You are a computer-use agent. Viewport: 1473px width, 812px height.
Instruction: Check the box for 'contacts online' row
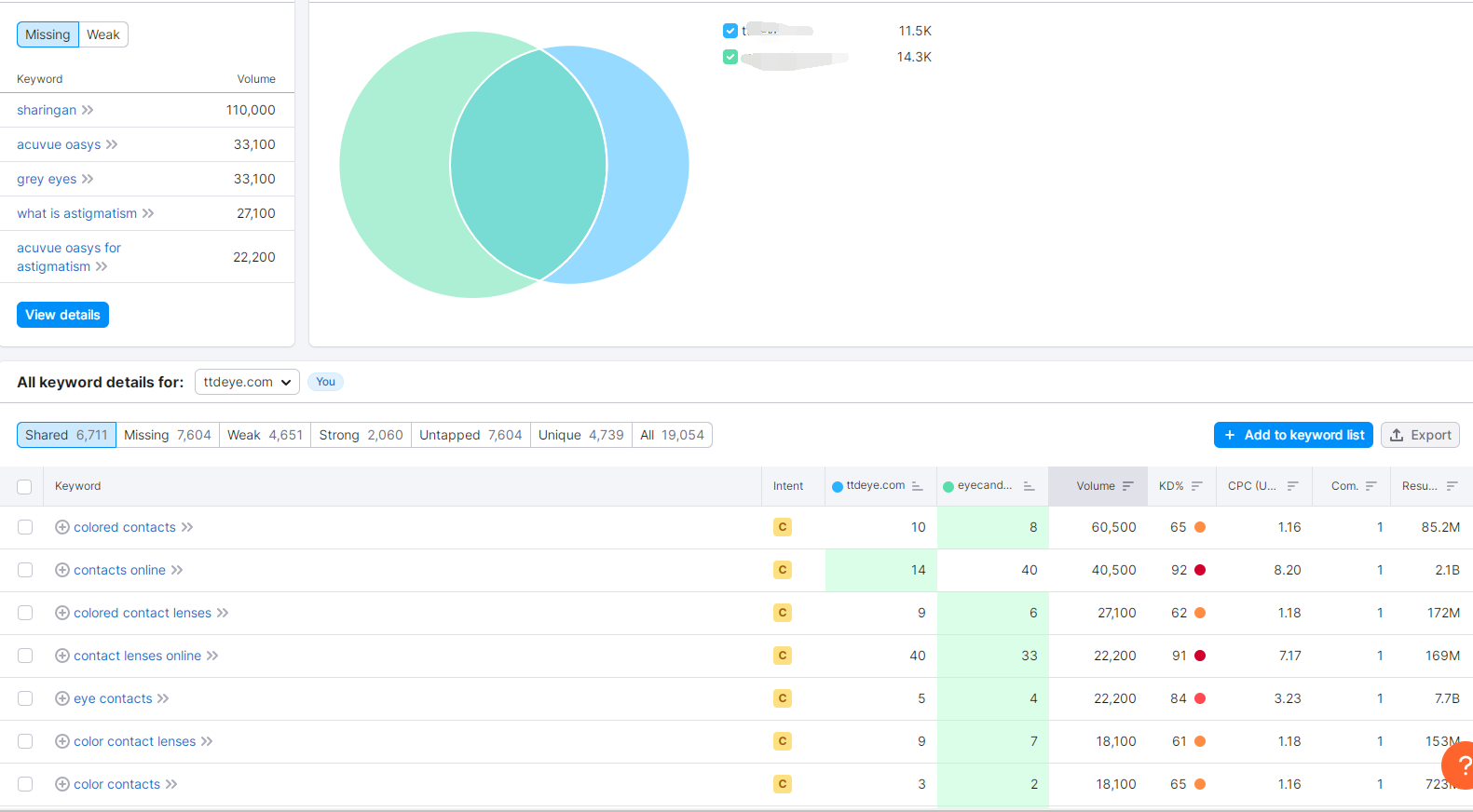pos(25,570)
